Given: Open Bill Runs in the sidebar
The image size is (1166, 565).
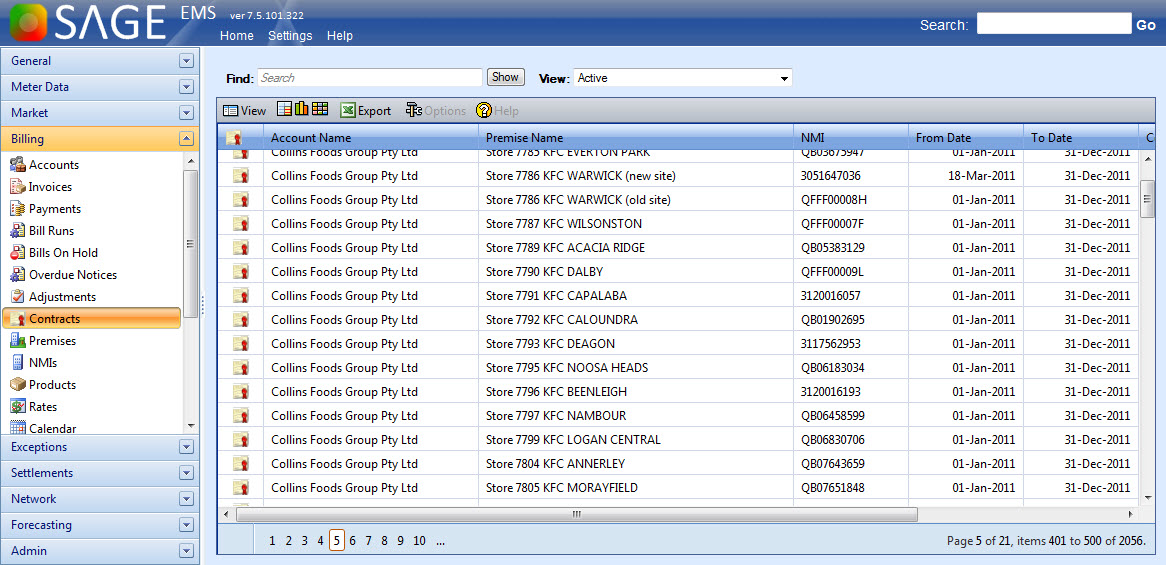Looking at the screenshot, I should tap(42, 230).
